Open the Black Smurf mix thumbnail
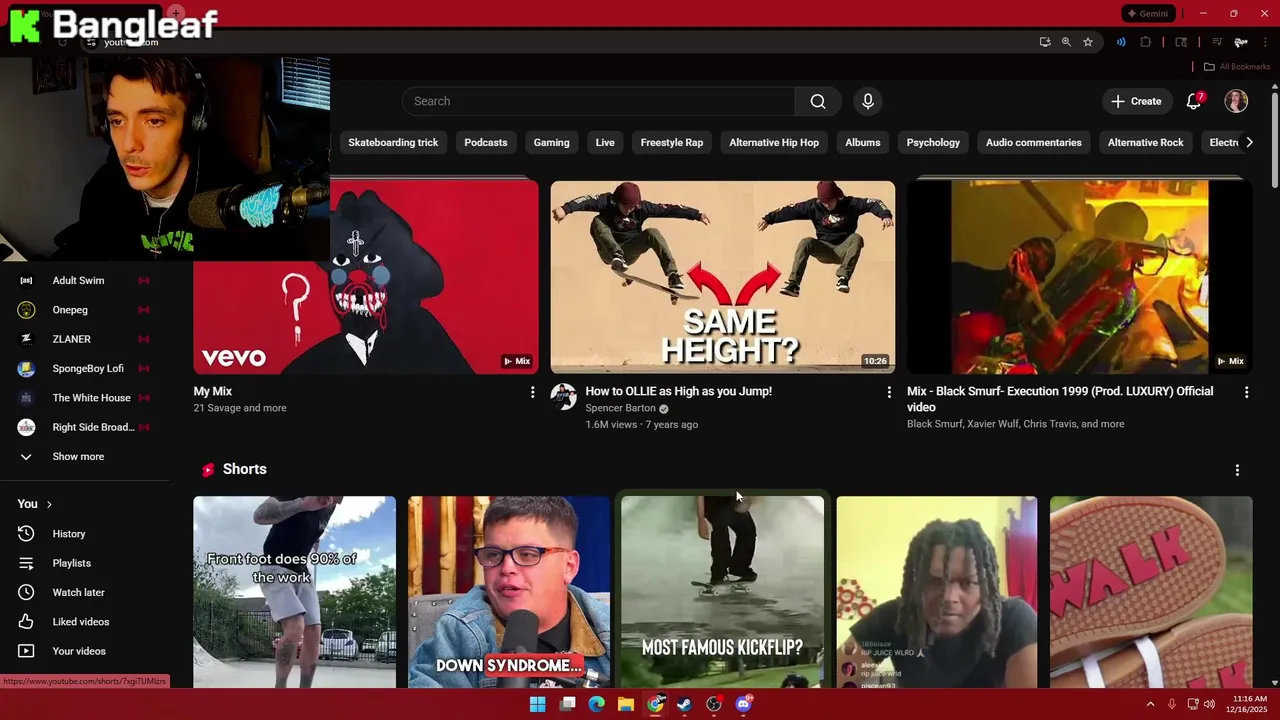Image resolution: width=1280 pixels, height=720 pixels. click(1080, 277)
